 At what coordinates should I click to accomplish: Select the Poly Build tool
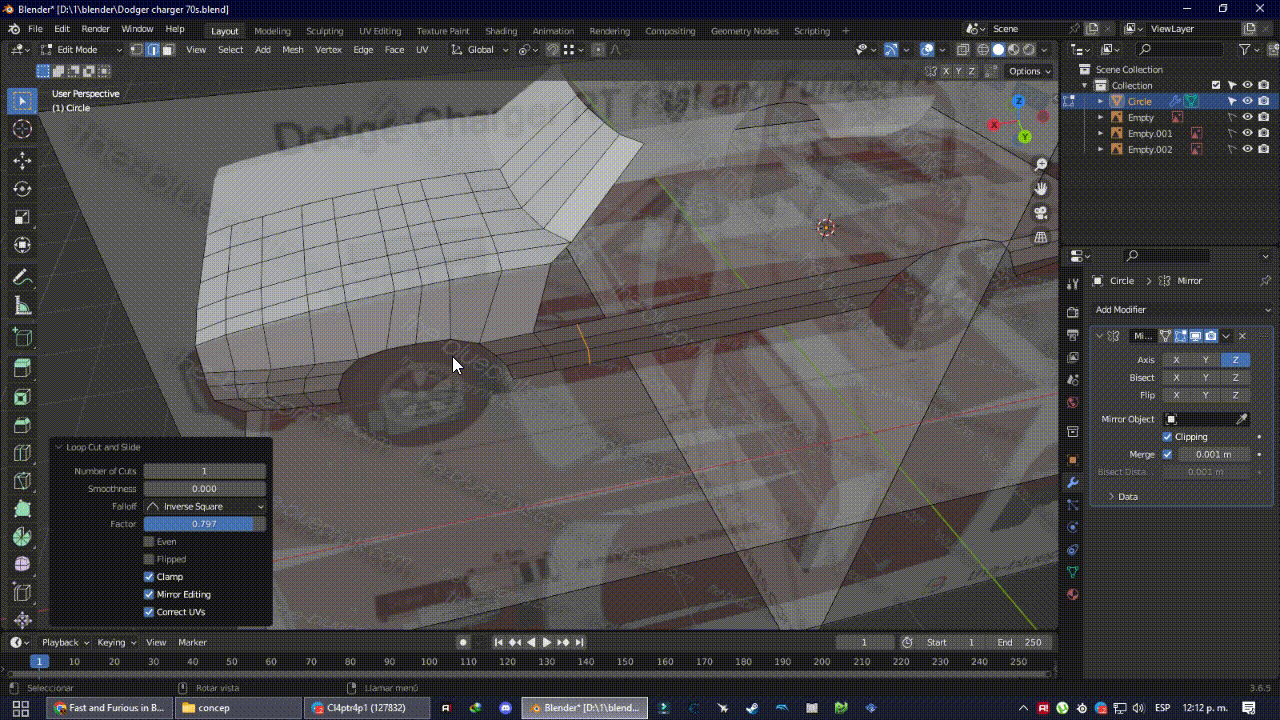[22, 509]
